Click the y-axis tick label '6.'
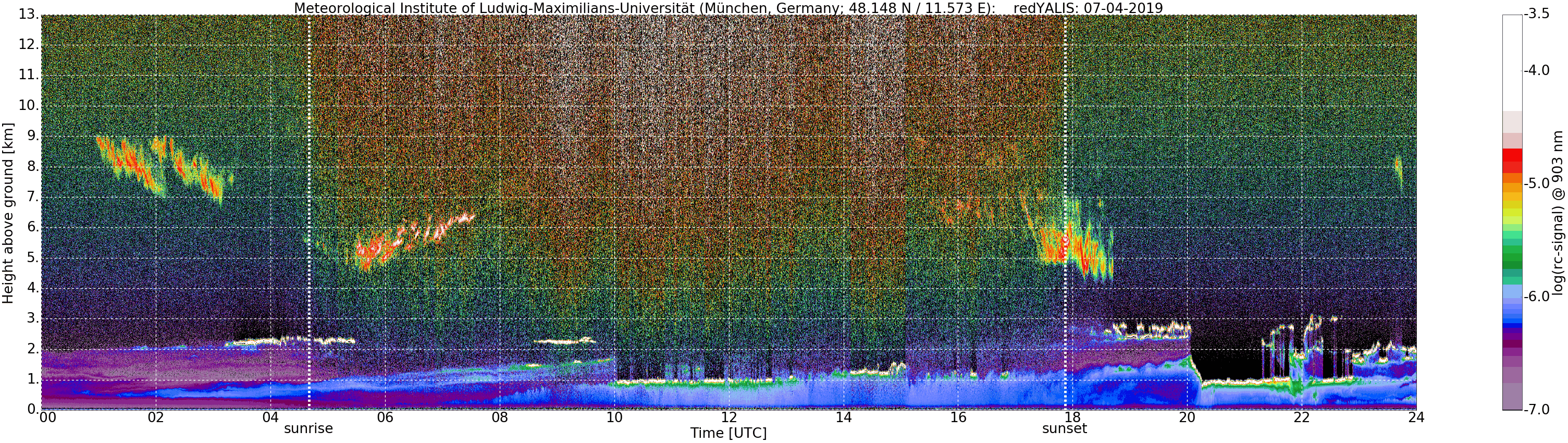The image size is (1568, 443). click(x=32, y=227)
